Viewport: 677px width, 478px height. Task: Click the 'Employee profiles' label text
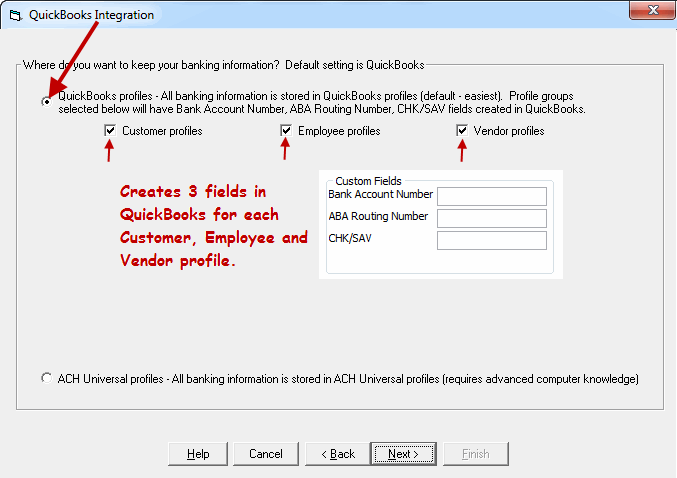339,131
